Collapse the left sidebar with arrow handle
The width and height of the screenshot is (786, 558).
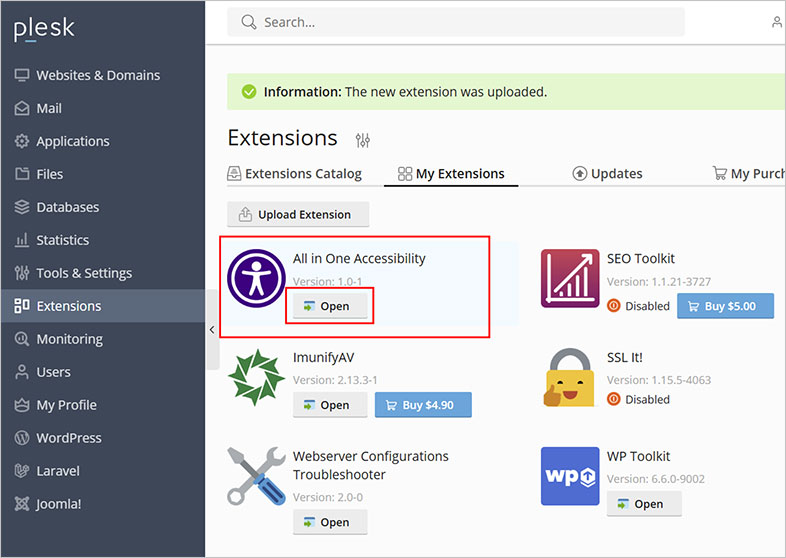tap(212, 330)
